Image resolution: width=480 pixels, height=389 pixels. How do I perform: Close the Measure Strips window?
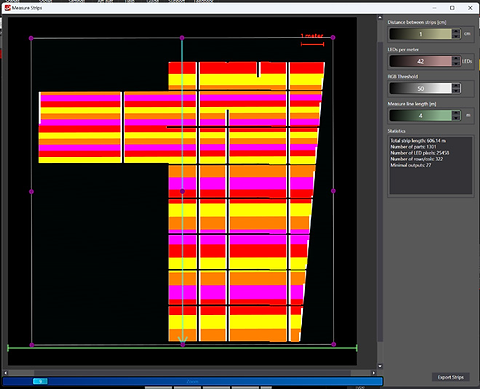pyautogui.click(x=470, y=8)
